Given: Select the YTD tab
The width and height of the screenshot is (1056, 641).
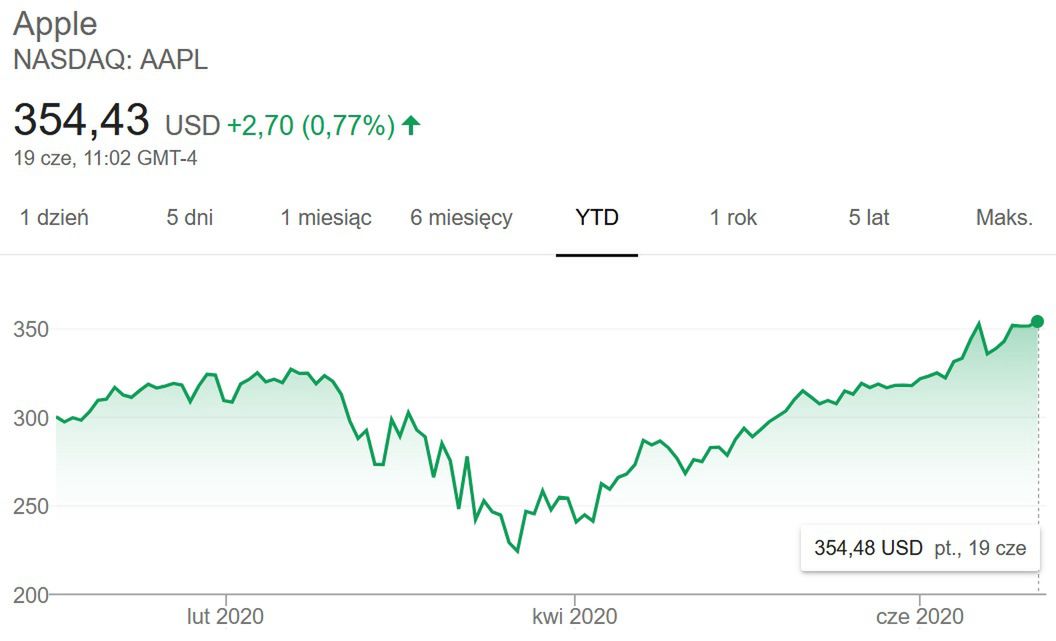Looking at the screenshot, I should coord(597,217).
